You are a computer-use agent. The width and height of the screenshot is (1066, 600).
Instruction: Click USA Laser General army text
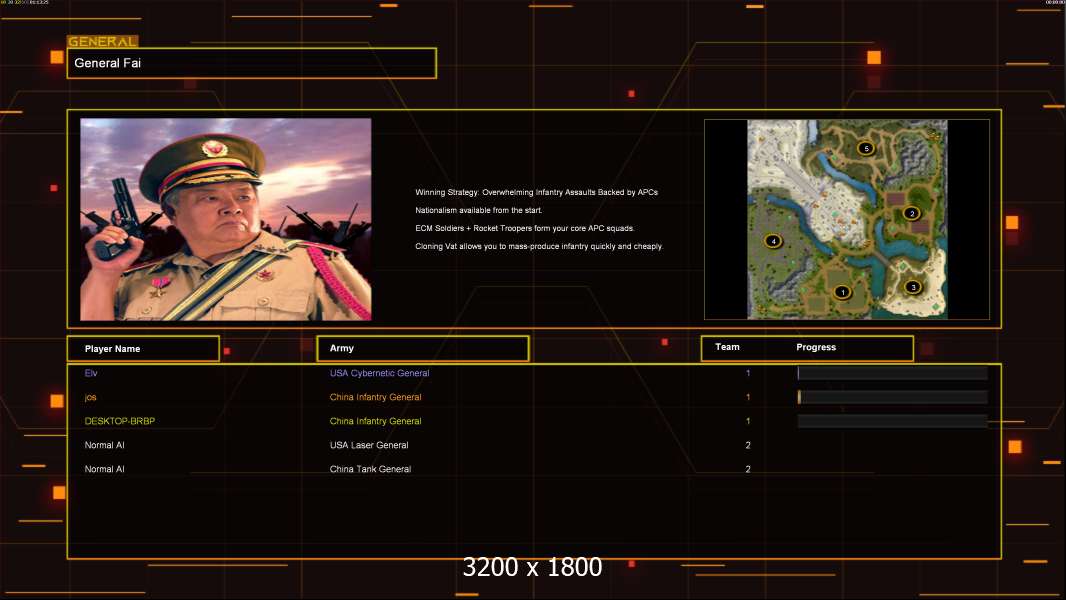coord(369,445)
